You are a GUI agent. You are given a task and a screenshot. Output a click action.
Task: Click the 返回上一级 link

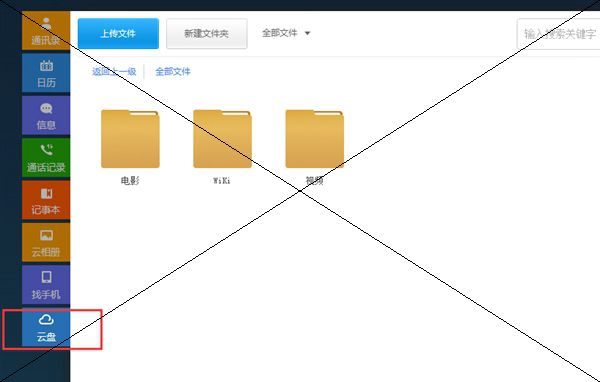coord(114,72)
